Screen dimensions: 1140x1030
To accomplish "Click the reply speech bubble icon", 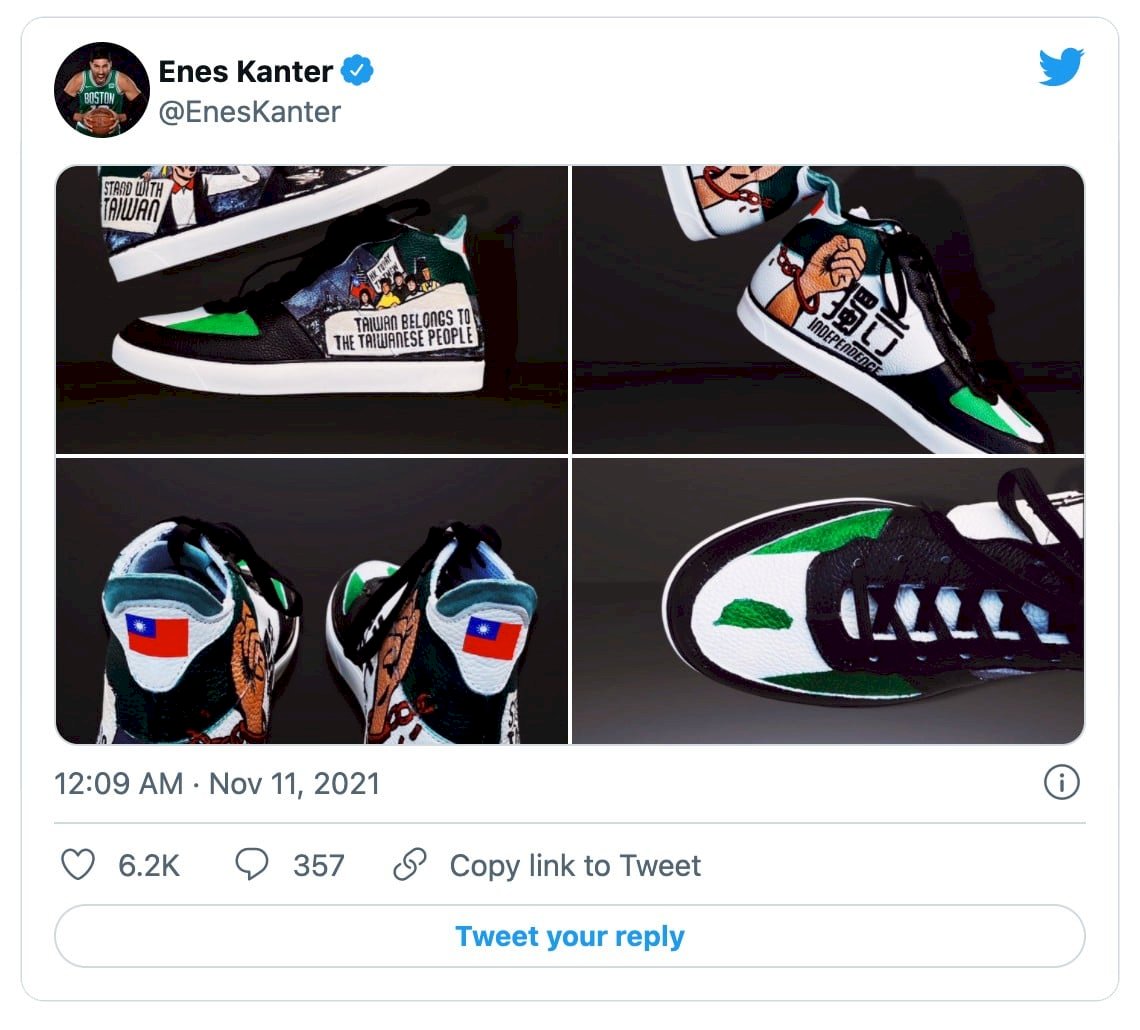I will pyautogui.click(x=252, y=865).
